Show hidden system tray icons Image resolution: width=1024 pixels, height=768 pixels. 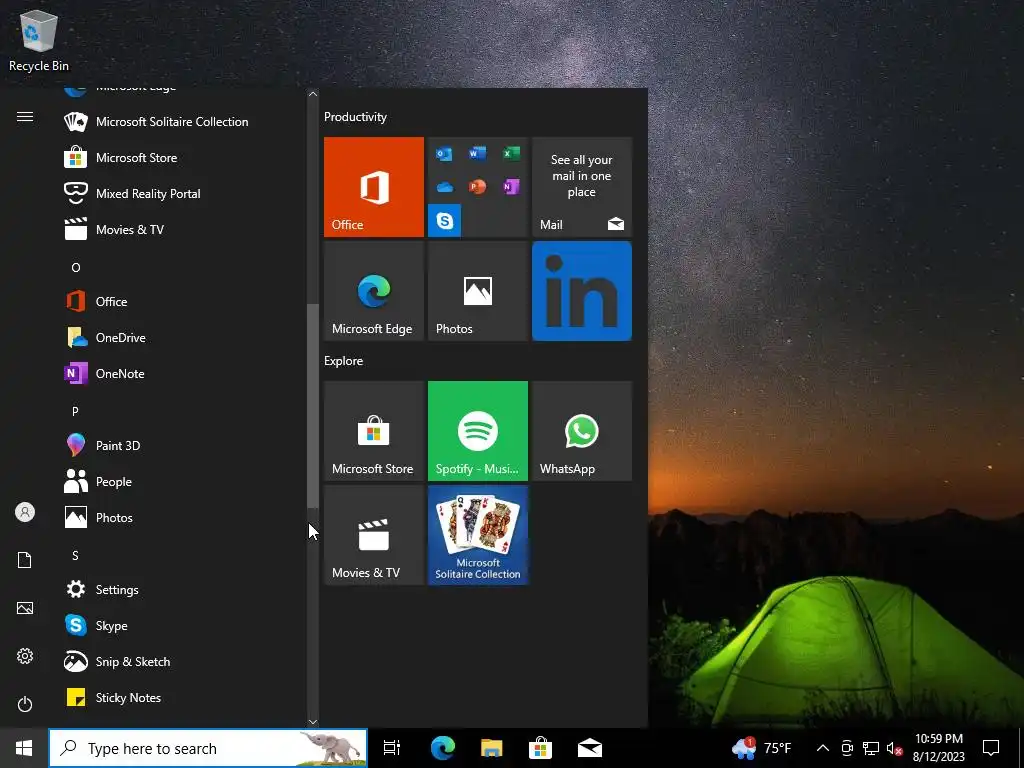coord(823,748)
